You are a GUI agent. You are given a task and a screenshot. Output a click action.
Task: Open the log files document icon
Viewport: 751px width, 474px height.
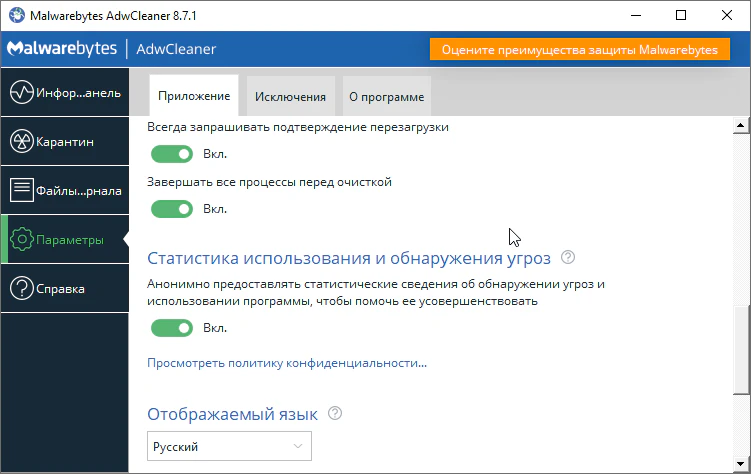[22, 190]
